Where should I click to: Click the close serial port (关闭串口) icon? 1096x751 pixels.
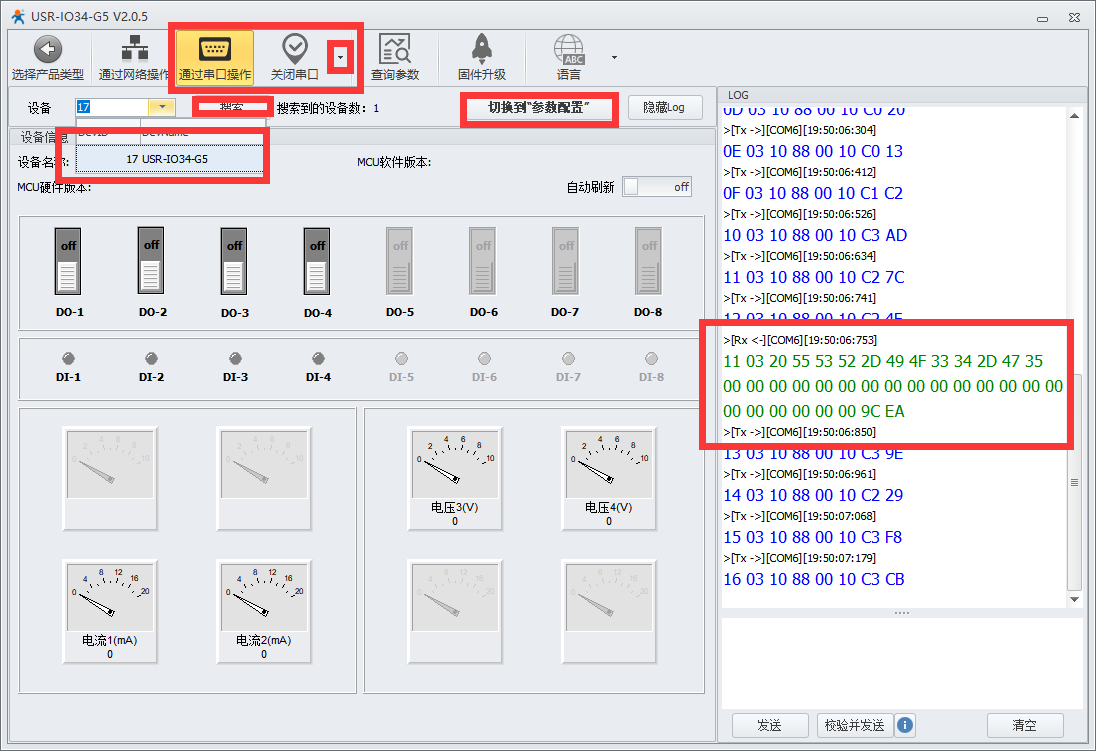(x=295, y=48)
